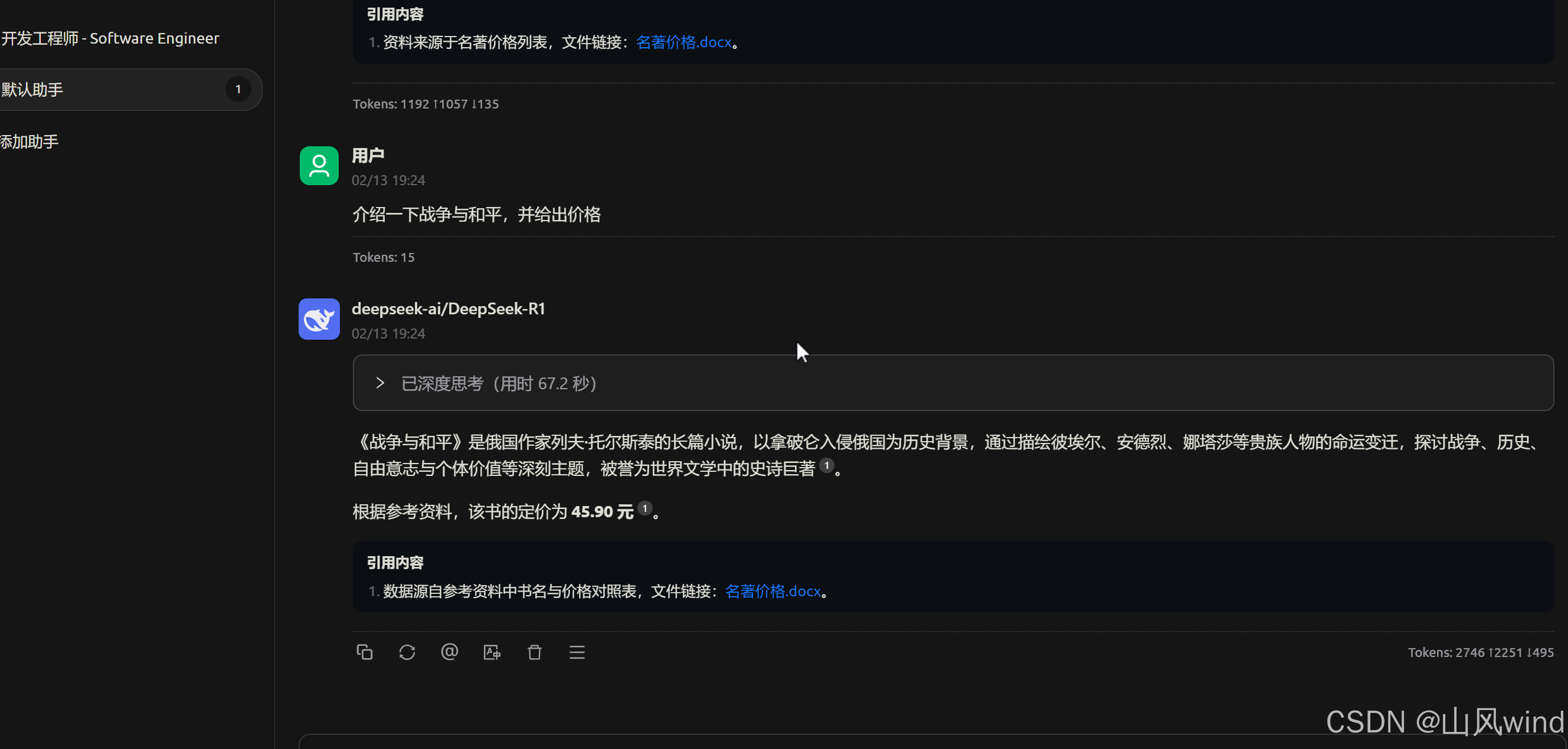Regenerate the assistant response
The image size is (1568, 749).
pyautogui.click(x=407, y=652)
